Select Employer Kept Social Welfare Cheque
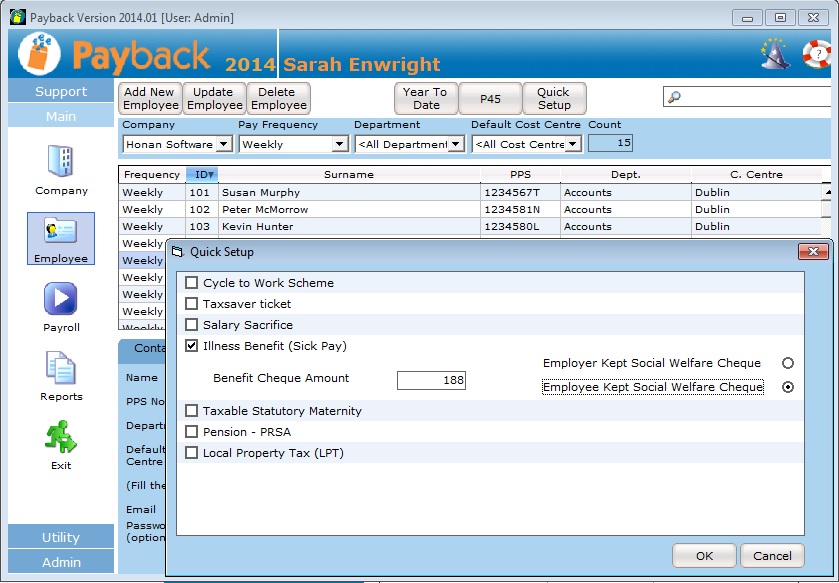This screenshot has height=583, width=839. pyautogui.click(x=788, y=364)
